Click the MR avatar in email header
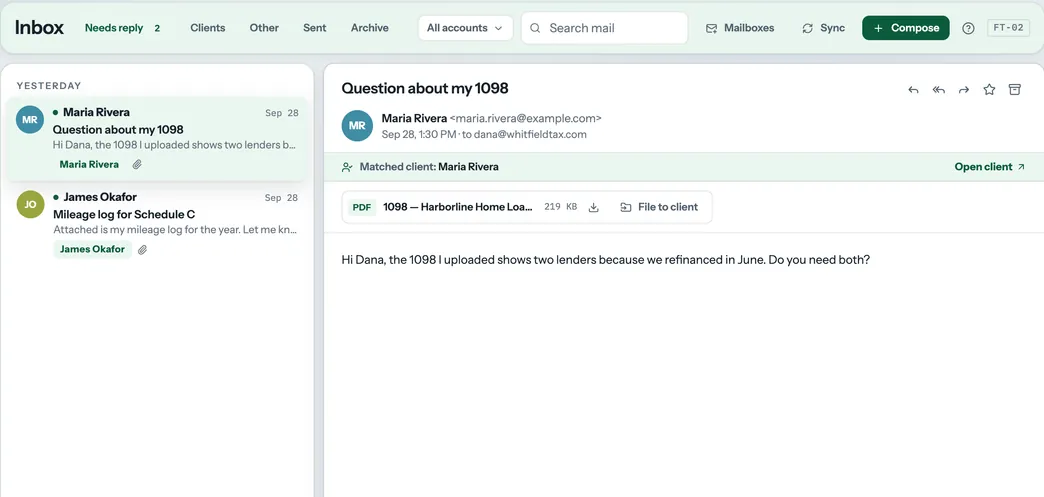The width and height of the screenshot is (1044, 497). point(357,125)
